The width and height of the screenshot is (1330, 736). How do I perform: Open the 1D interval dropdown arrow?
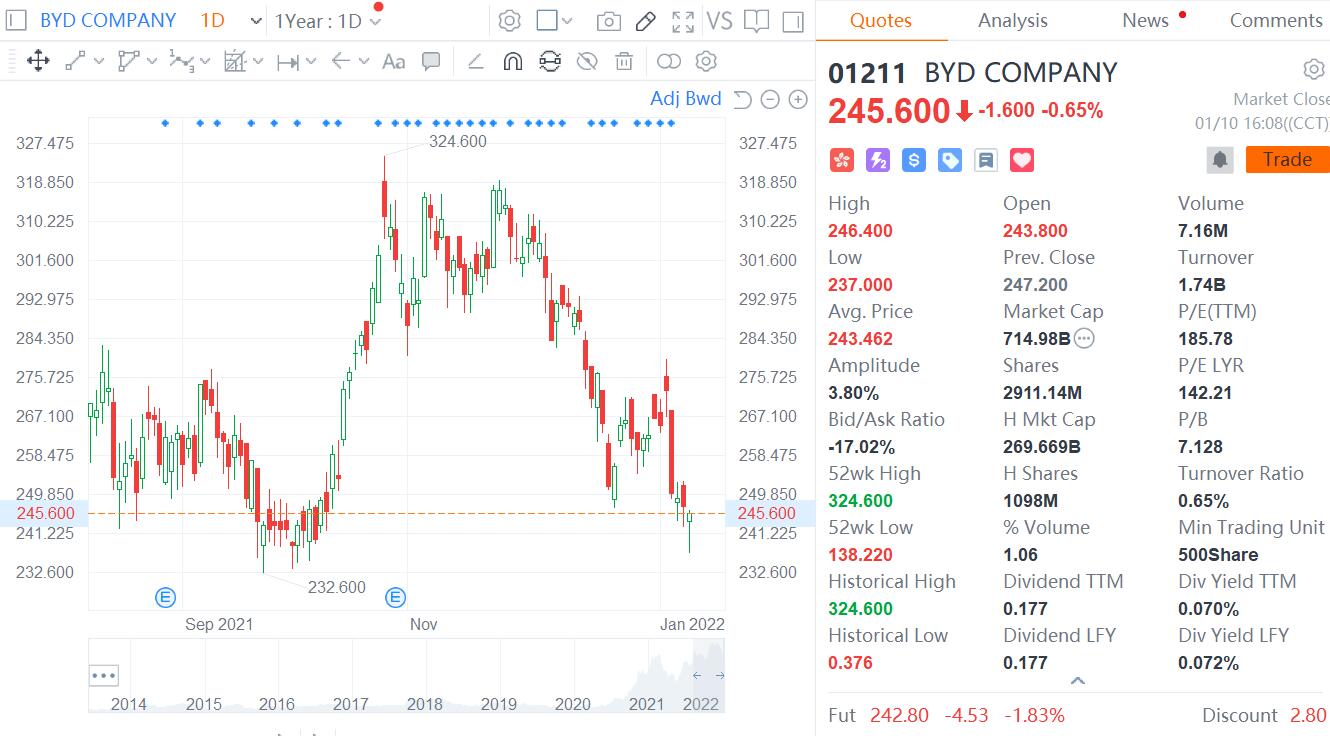tap(256, 21)
